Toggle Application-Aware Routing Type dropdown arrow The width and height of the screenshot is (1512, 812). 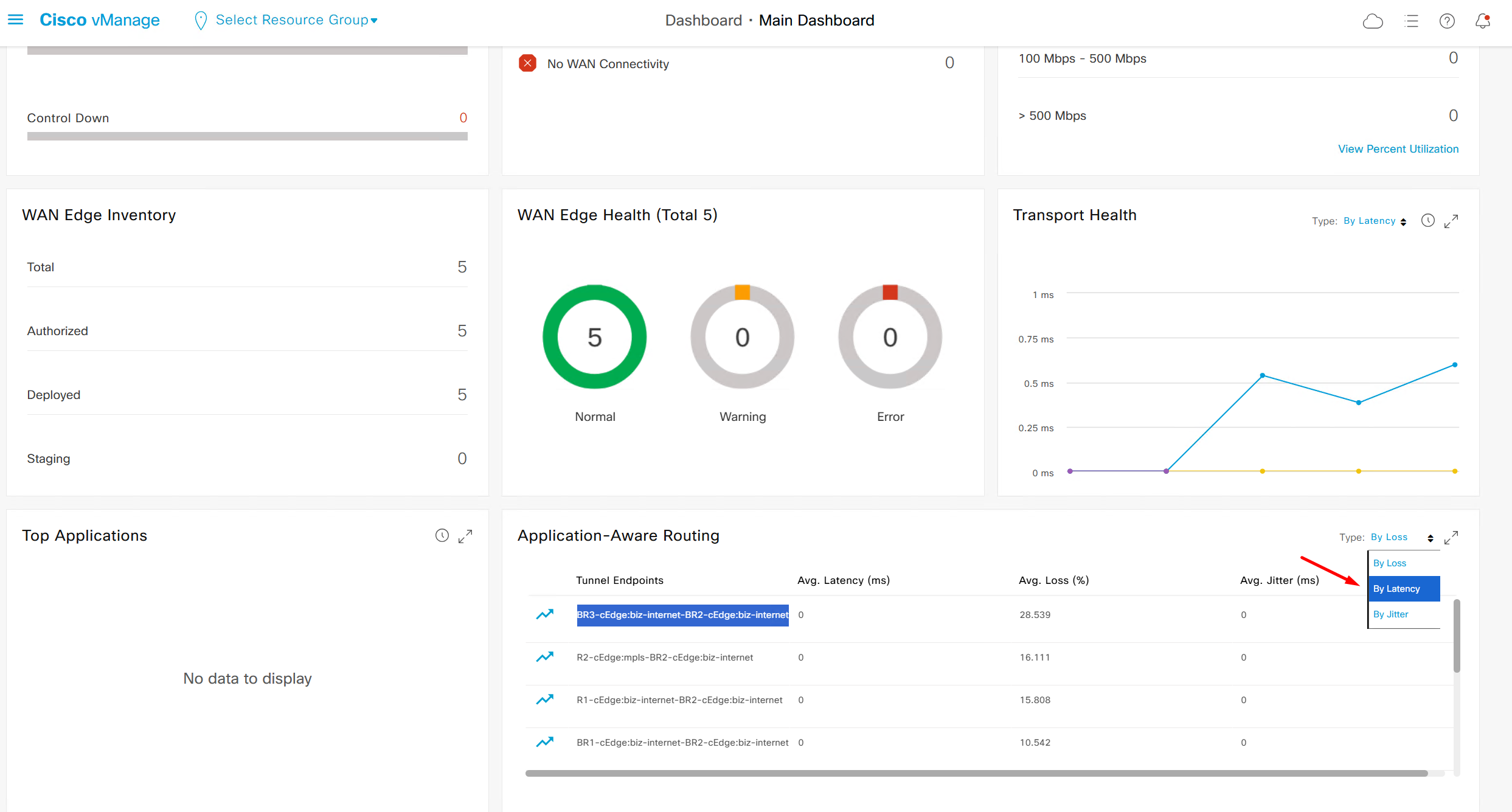[1431, 538]
